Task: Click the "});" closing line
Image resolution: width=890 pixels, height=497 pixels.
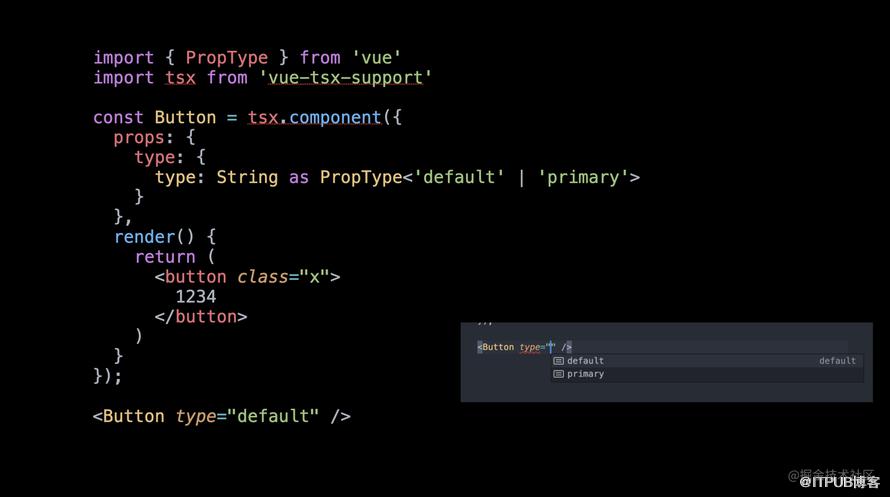Action: (107, 376)
